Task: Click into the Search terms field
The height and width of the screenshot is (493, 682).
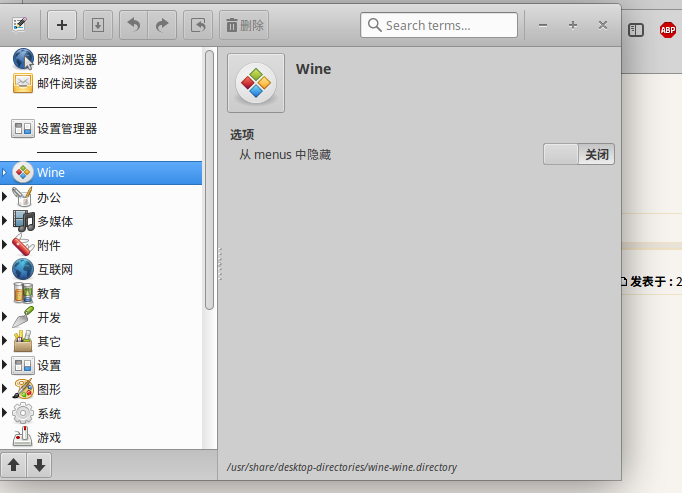Action: tap(439, 25)
